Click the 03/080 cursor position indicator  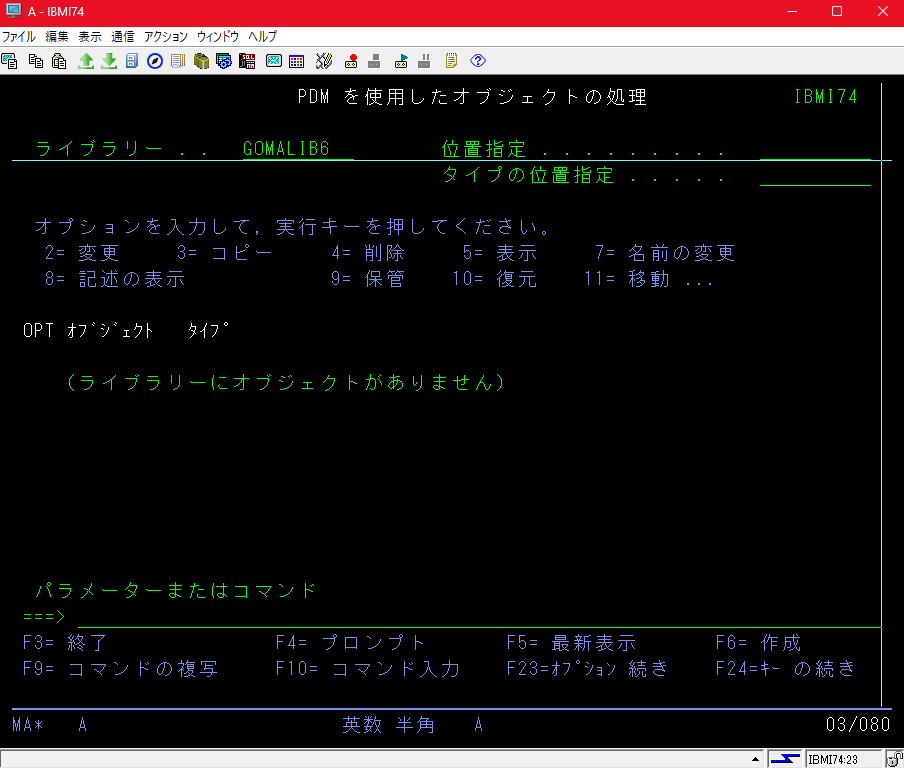pyautogui.click(x=858, y=724)
